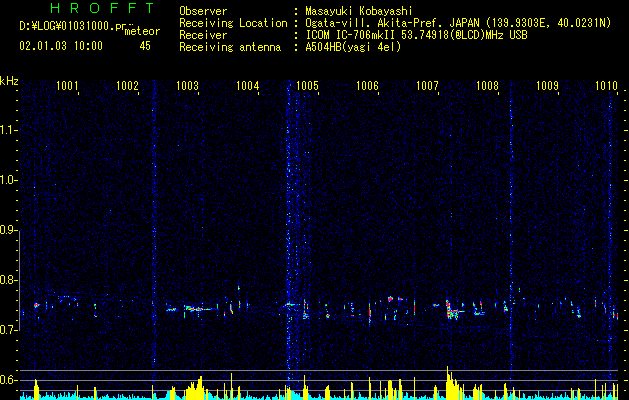
Task: Click the 1004 time marker
Action: [x=248, y=86]
